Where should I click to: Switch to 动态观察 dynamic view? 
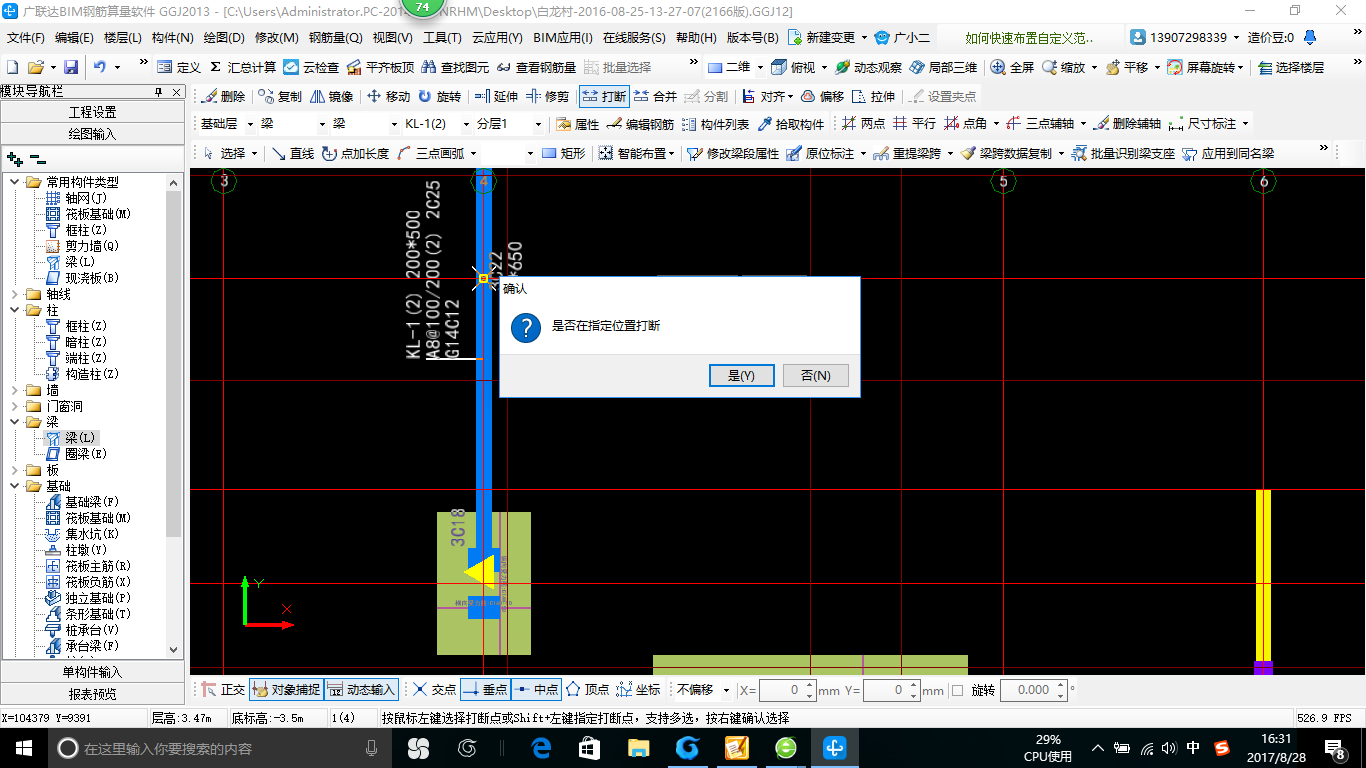coord(868,67)
